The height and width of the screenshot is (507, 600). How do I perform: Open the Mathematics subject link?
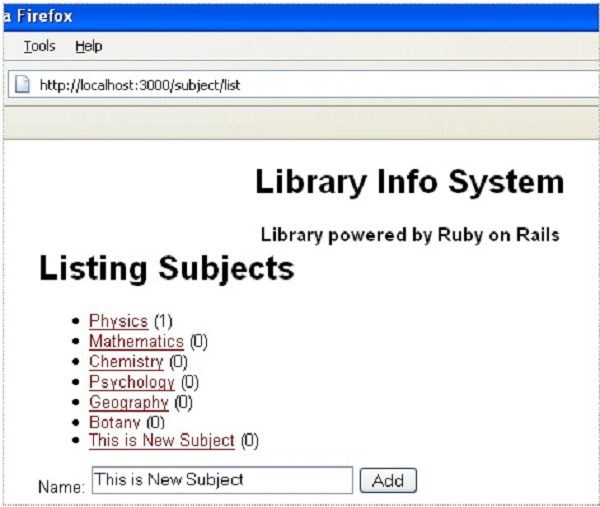[x=136, y=341]
